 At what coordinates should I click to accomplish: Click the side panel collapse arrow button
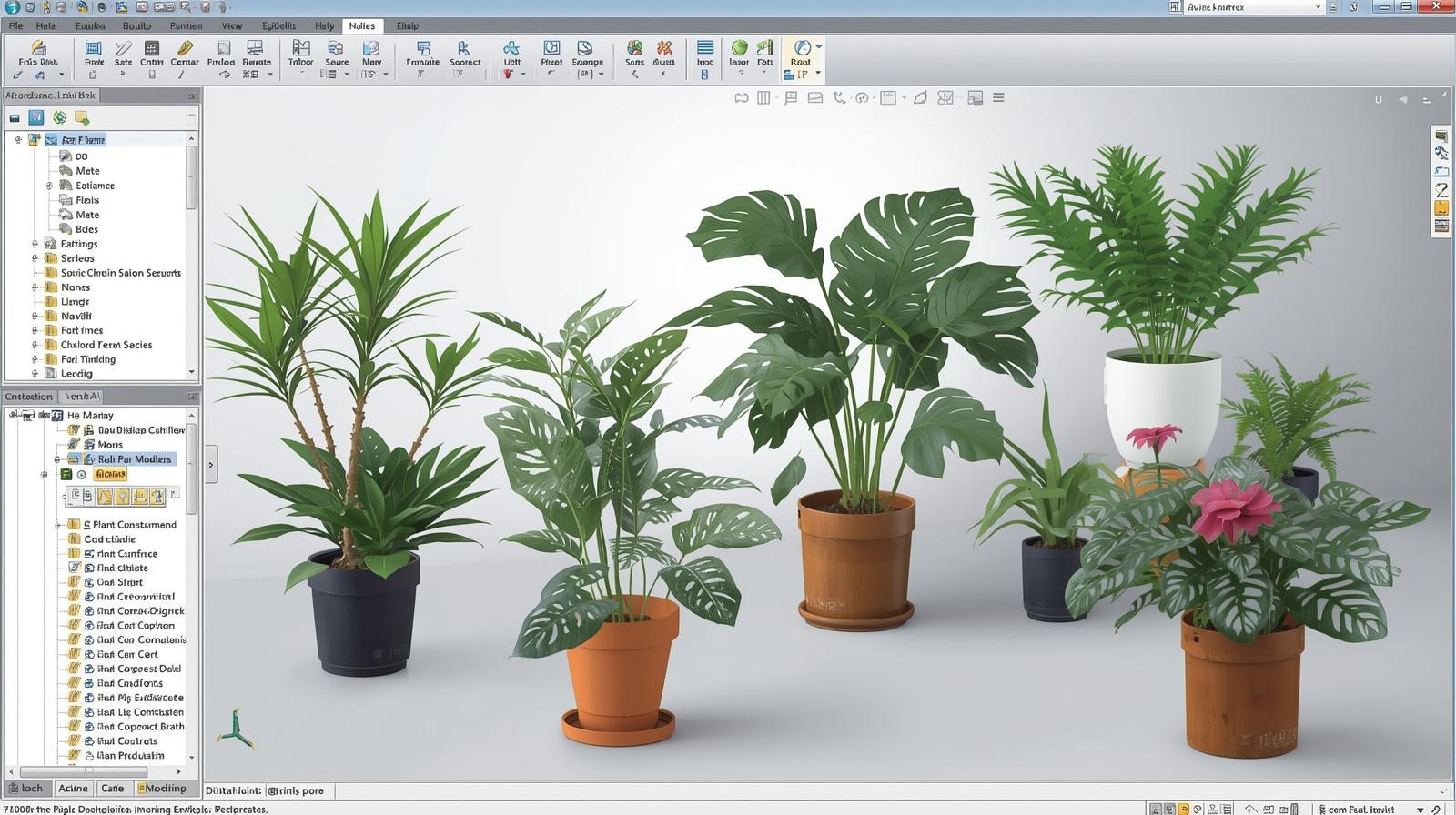tap(211, 465)
